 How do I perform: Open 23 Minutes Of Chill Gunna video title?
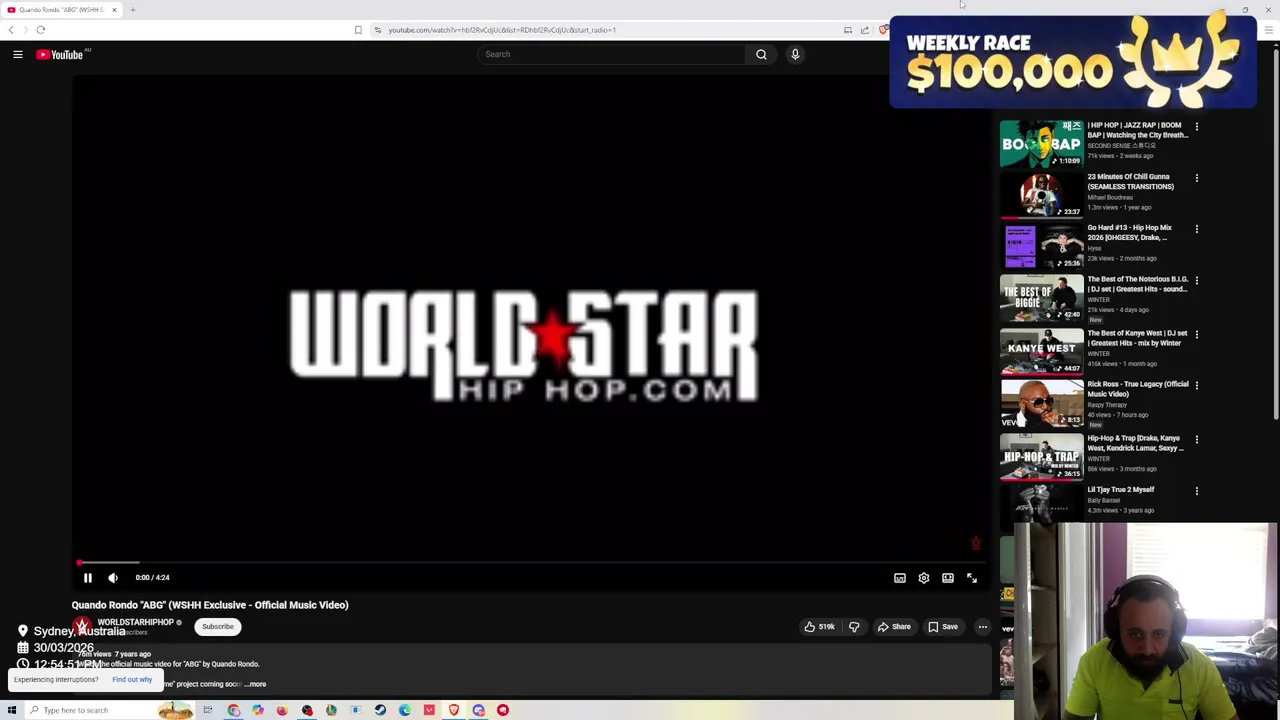tap(1131, 181)
